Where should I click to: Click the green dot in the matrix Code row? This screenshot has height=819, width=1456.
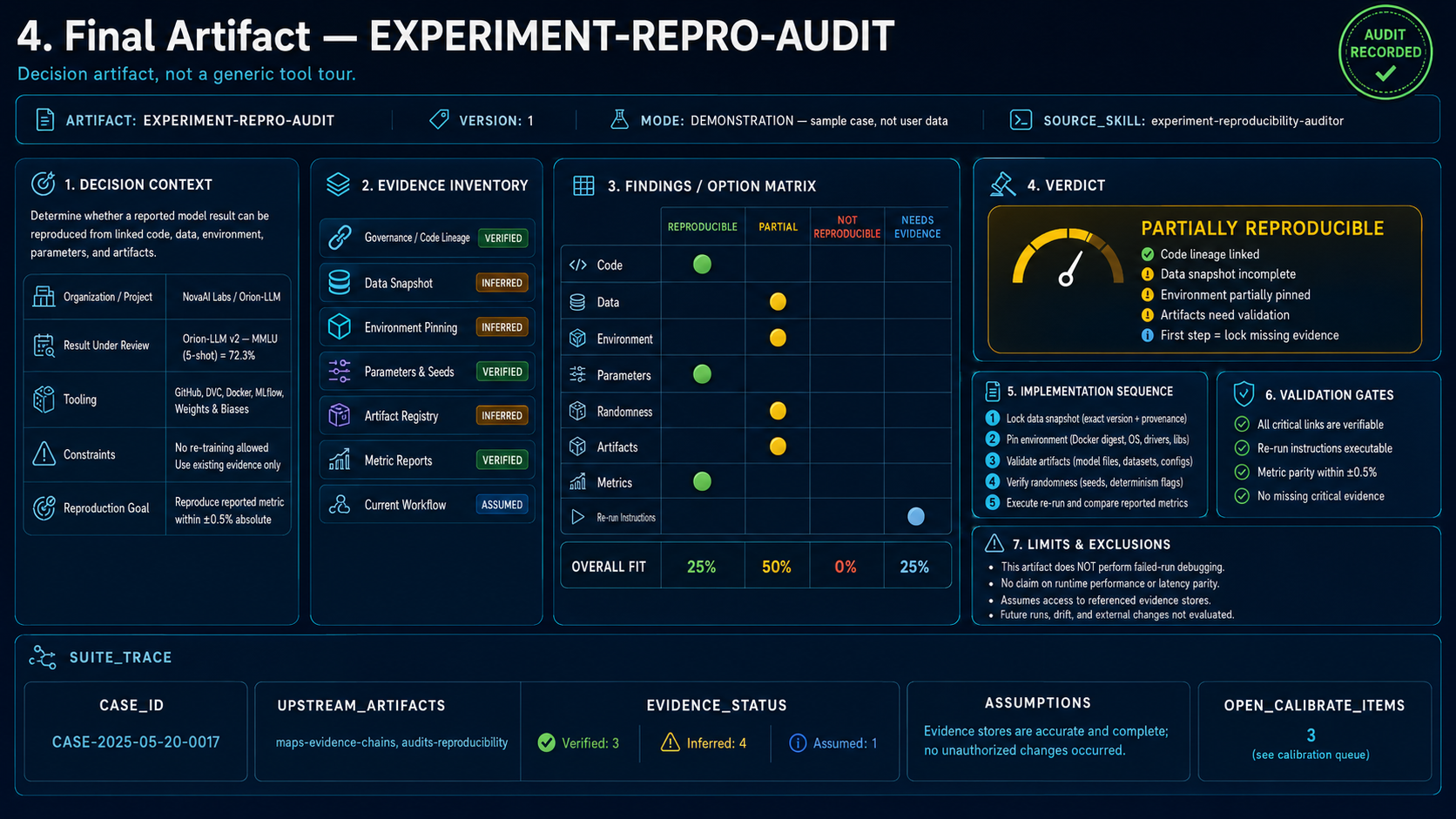(702, 265)
